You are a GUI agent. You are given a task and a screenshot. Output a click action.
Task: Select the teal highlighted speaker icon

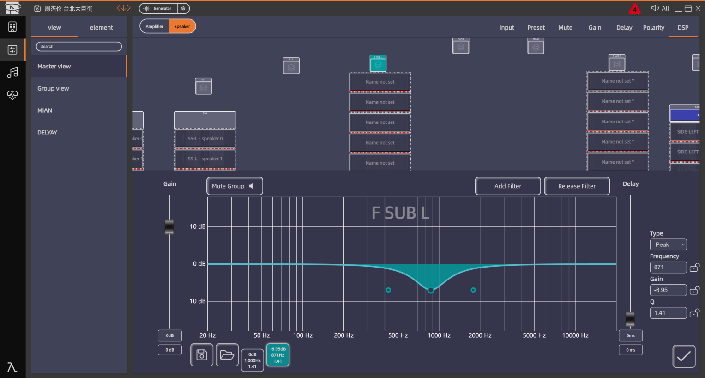(378, 63)
